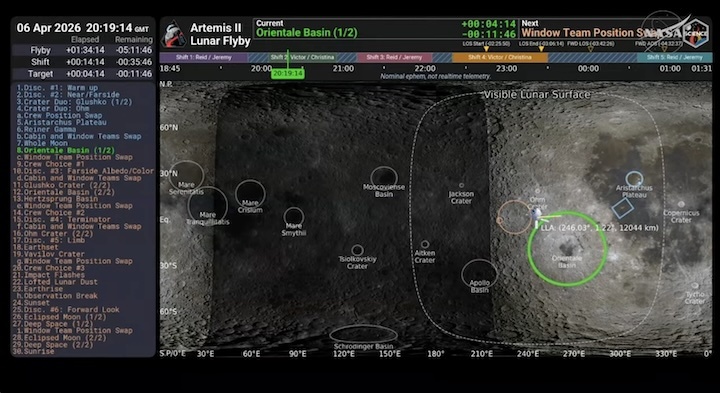Click the Flyby elapsed time row
This screenshot has height=393, width=720.
(83, 51)
